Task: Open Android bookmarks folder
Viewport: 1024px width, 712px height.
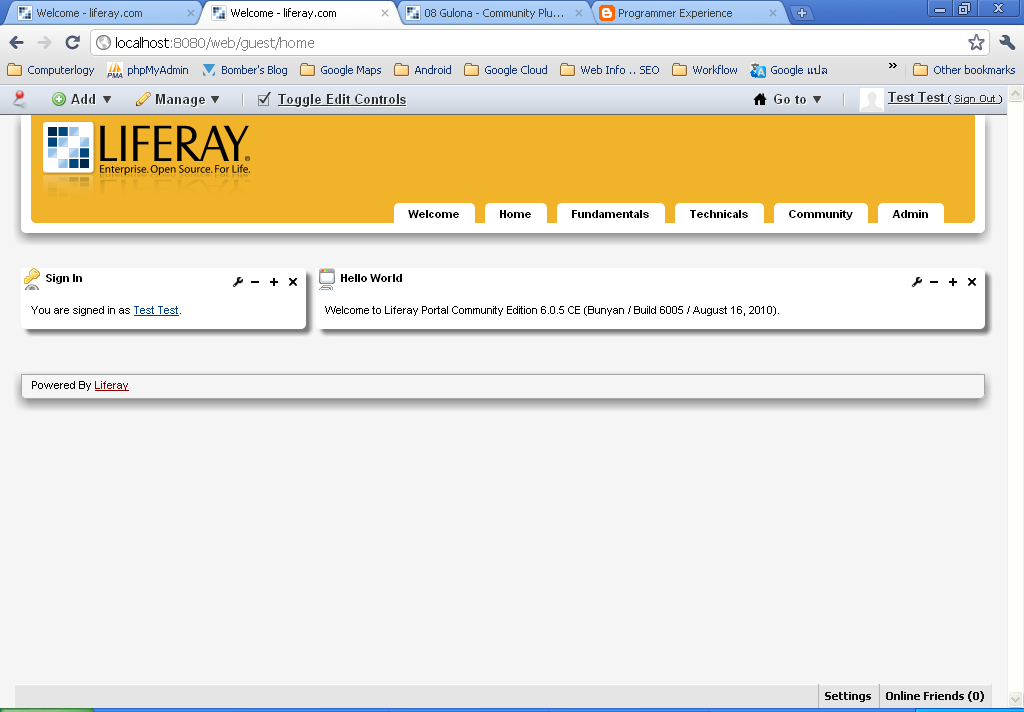Action: [423, 70]
